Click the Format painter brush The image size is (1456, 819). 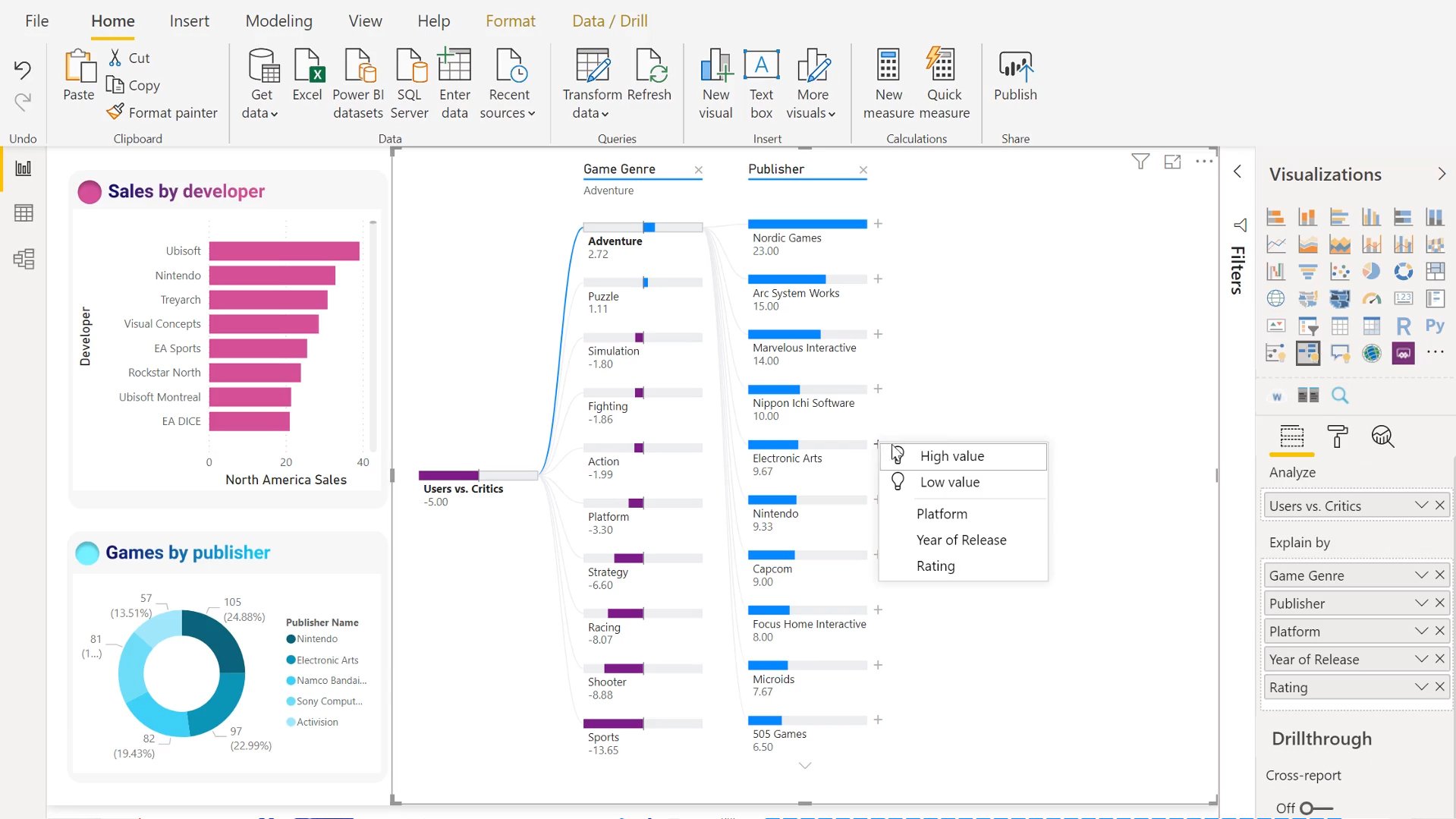115,112
